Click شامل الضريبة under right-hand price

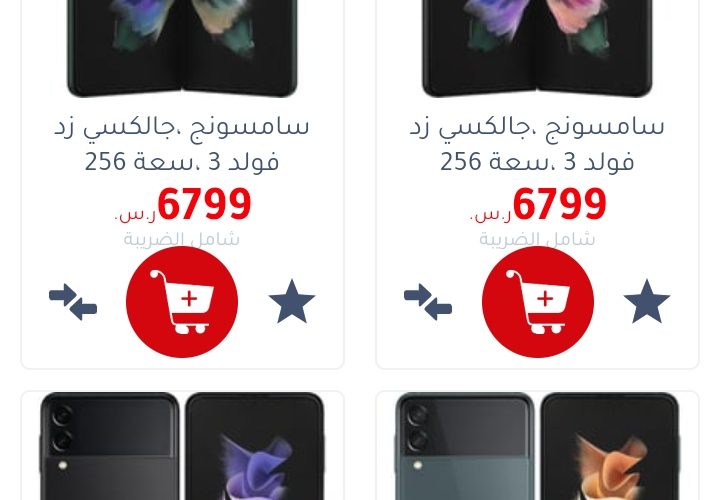pyautogui.click(x=537, y=239)
